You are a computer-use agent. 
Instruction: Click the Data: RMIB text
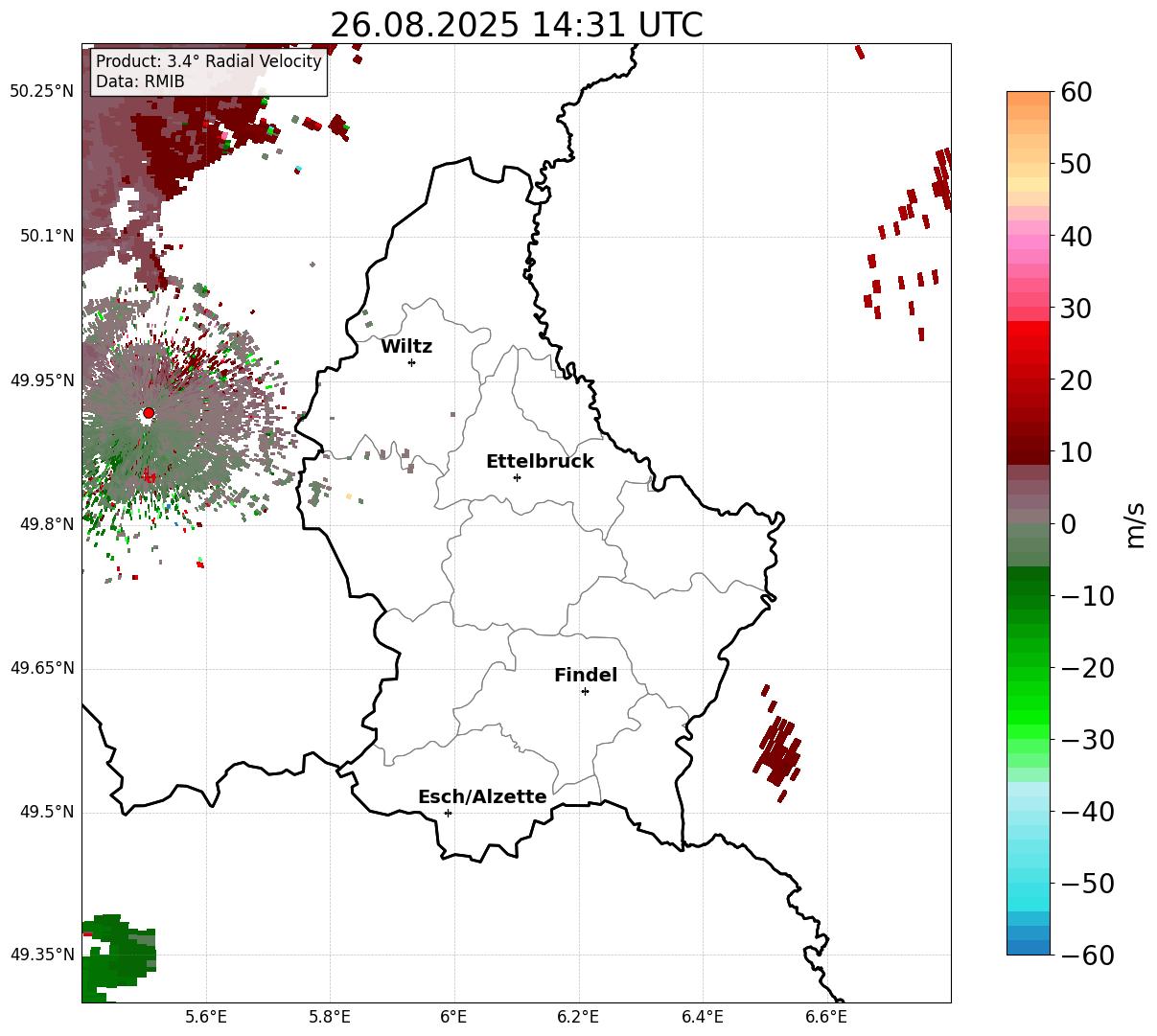point(140,82)
